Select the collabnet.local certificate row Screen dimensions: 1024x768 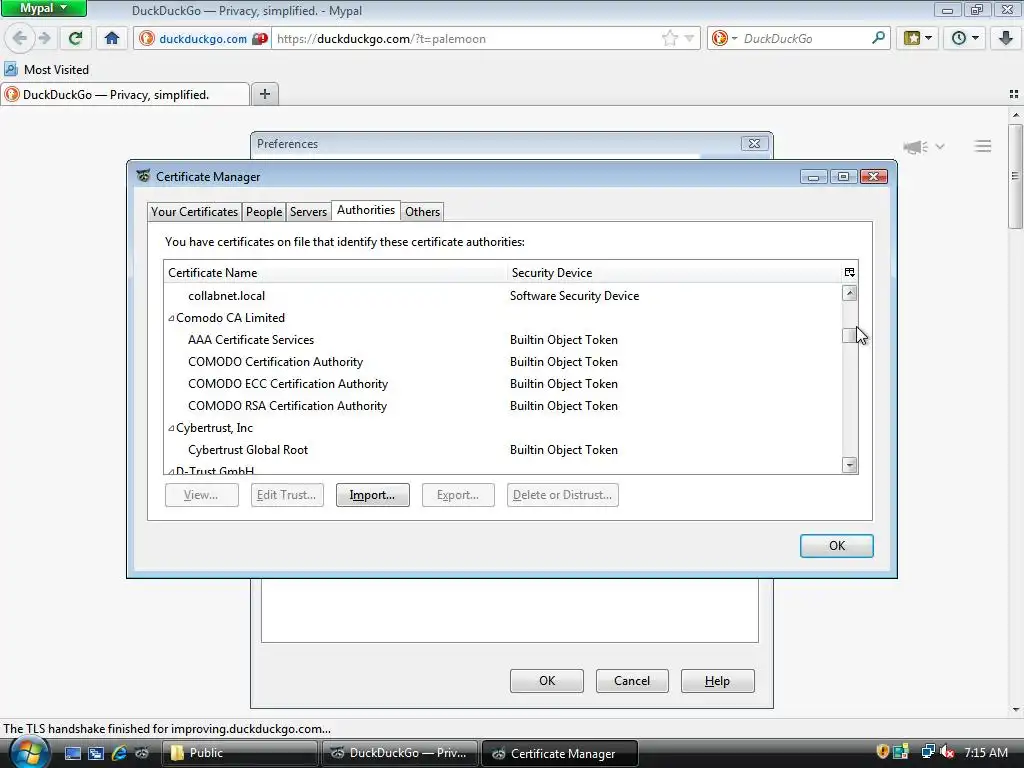(x=502, y=296)
